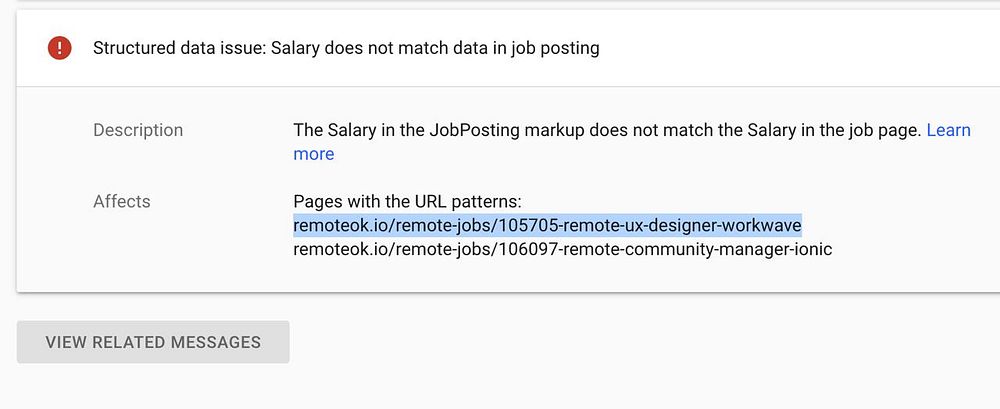Click the "Affects" field label
Image resolution: width=1000 pixels, height=409 pixels.
(122, 201)
